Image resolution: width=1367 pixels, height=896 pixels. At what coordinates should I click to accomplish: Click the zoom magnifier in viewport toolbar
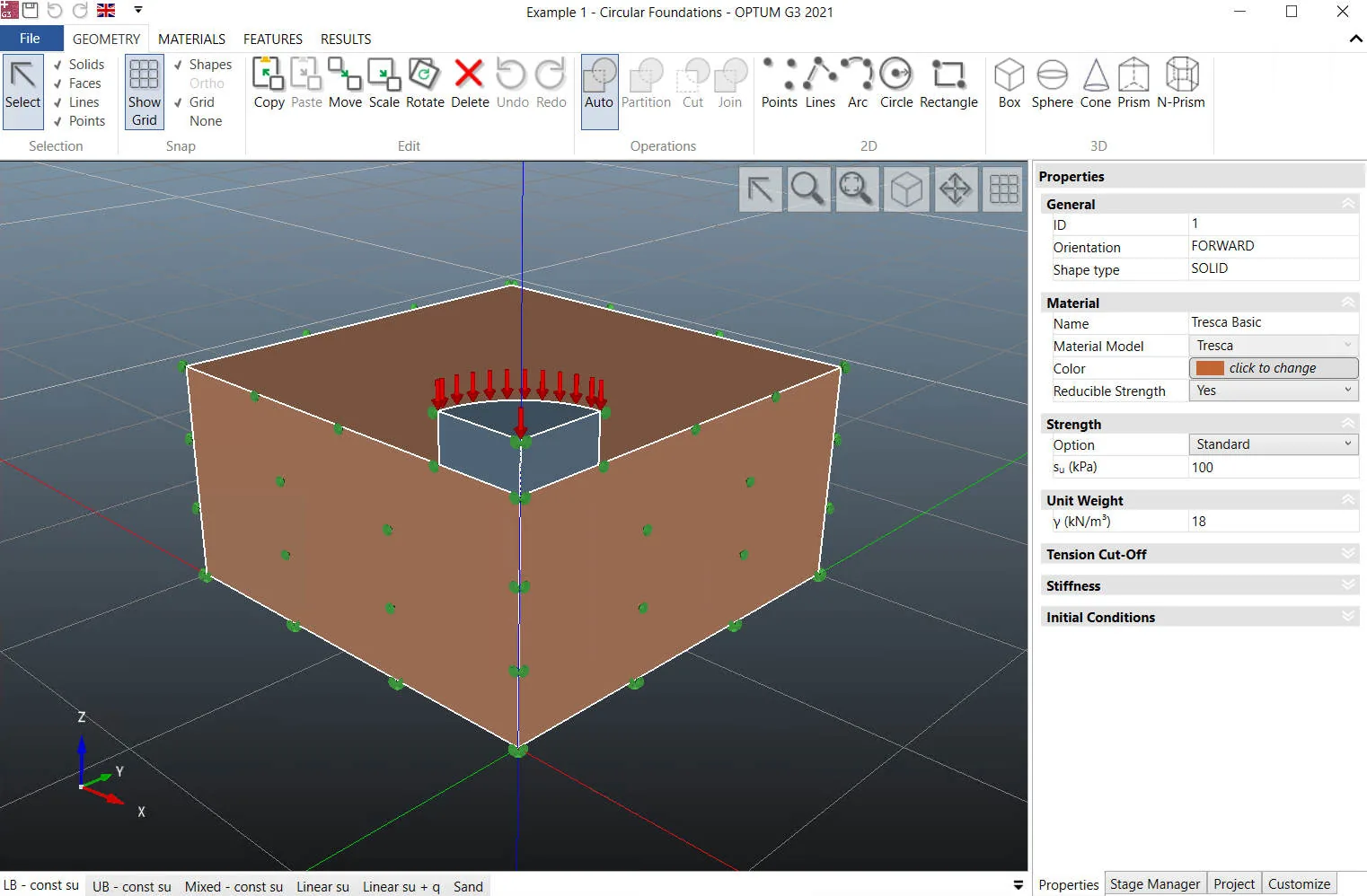click(x=807, y=189)
